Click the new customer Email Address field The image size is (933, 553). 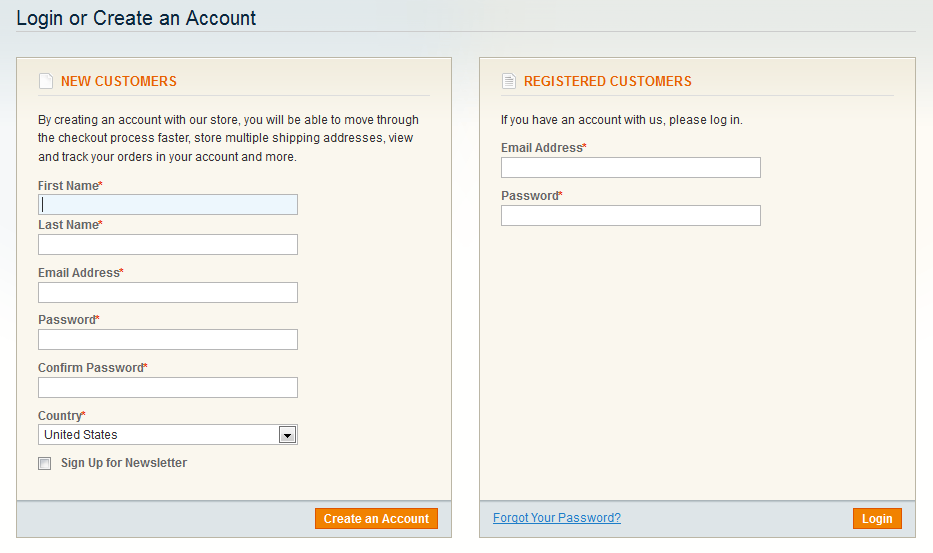point(168,292)
